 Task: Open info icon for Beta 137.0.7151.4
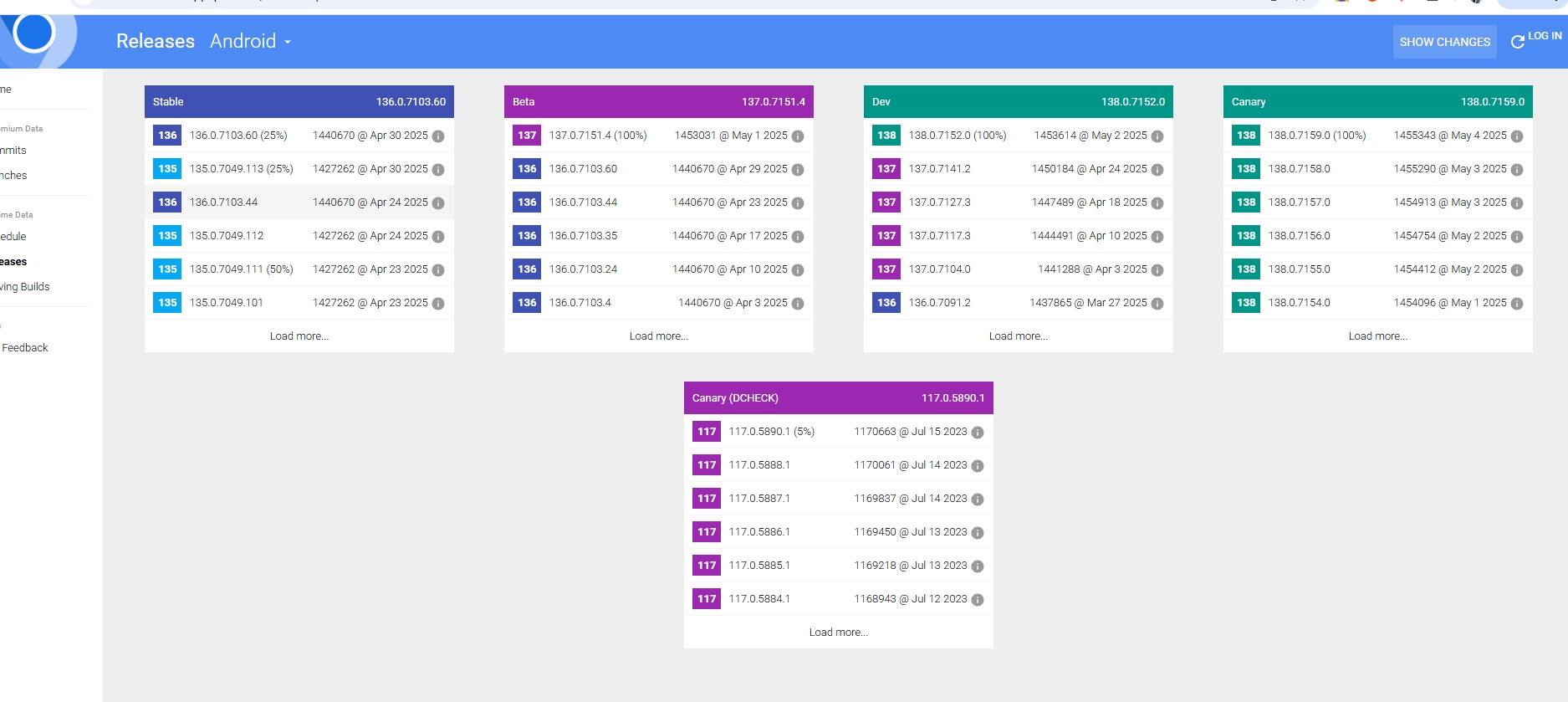(x=798, y=136)
